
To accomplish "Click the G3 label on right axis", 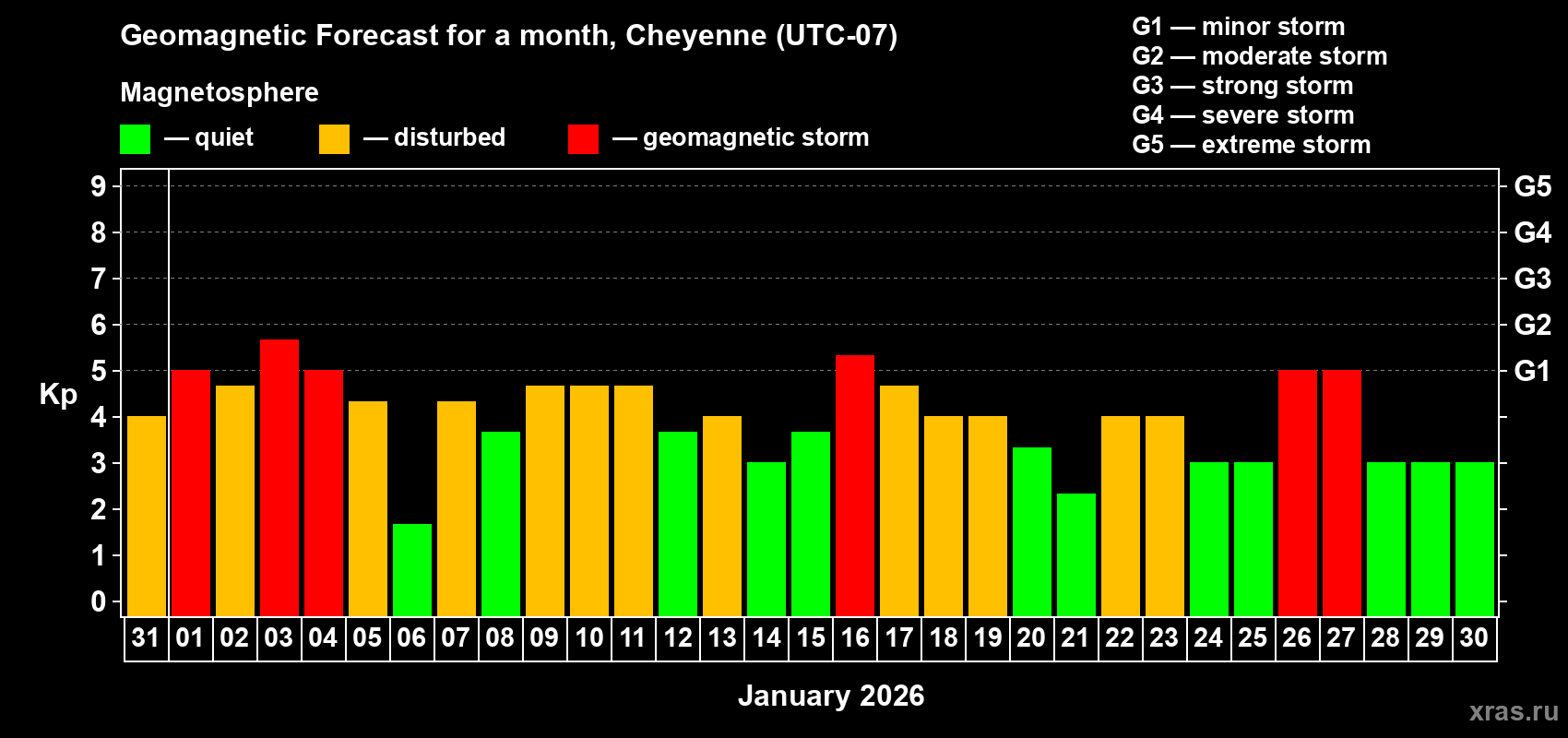I will coord(1532,279).
